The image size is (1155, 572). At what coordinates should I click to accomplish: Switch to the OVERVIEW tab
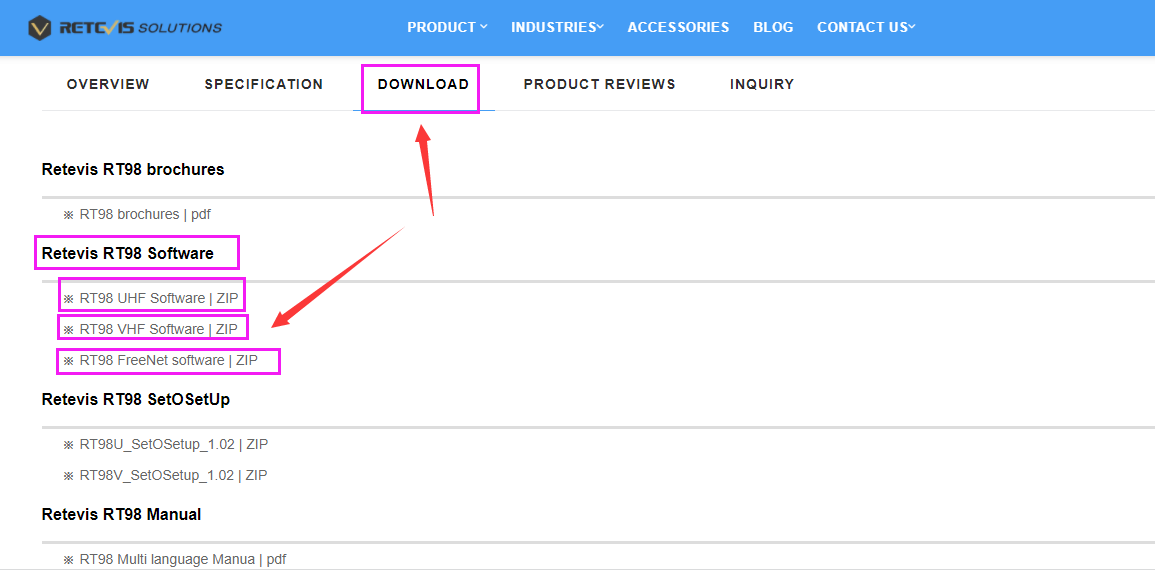108,85
